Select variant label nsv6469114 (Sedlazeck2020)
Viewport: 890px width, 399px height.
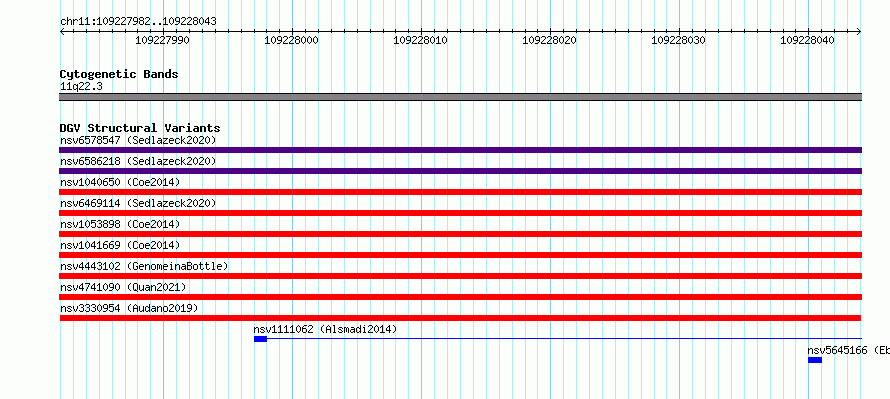(138, 203)
